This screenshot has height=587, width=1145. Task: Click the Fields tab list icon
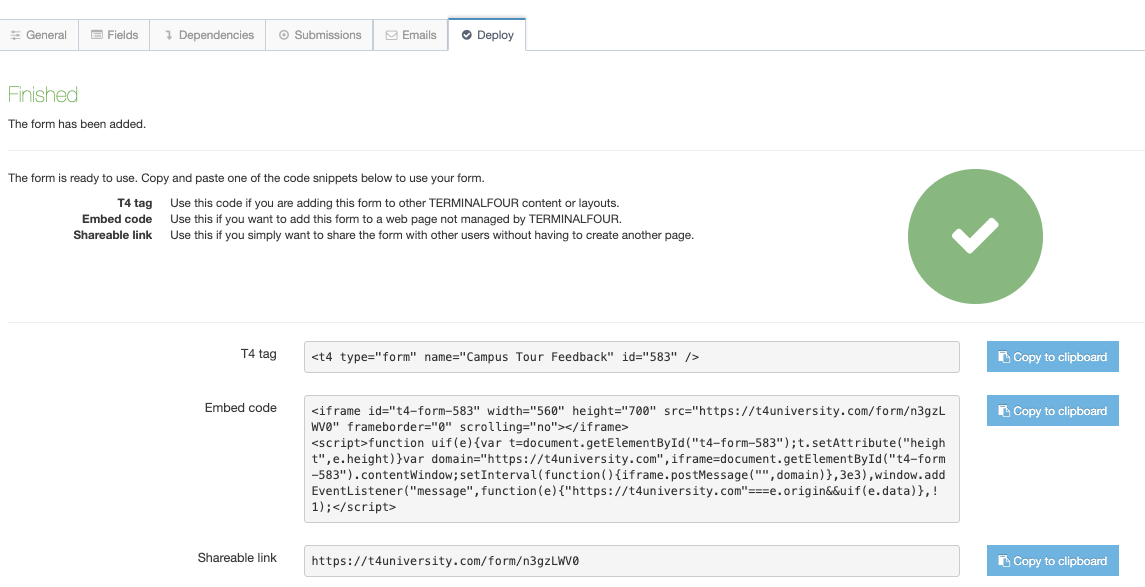pyautogui.click(x=97, y=35)
